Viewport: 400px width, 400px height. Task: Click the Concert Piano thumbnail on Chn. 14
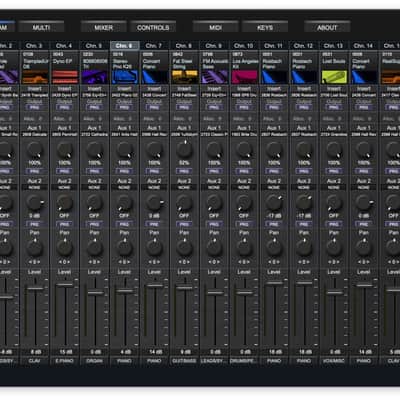[x=364, y=77]
